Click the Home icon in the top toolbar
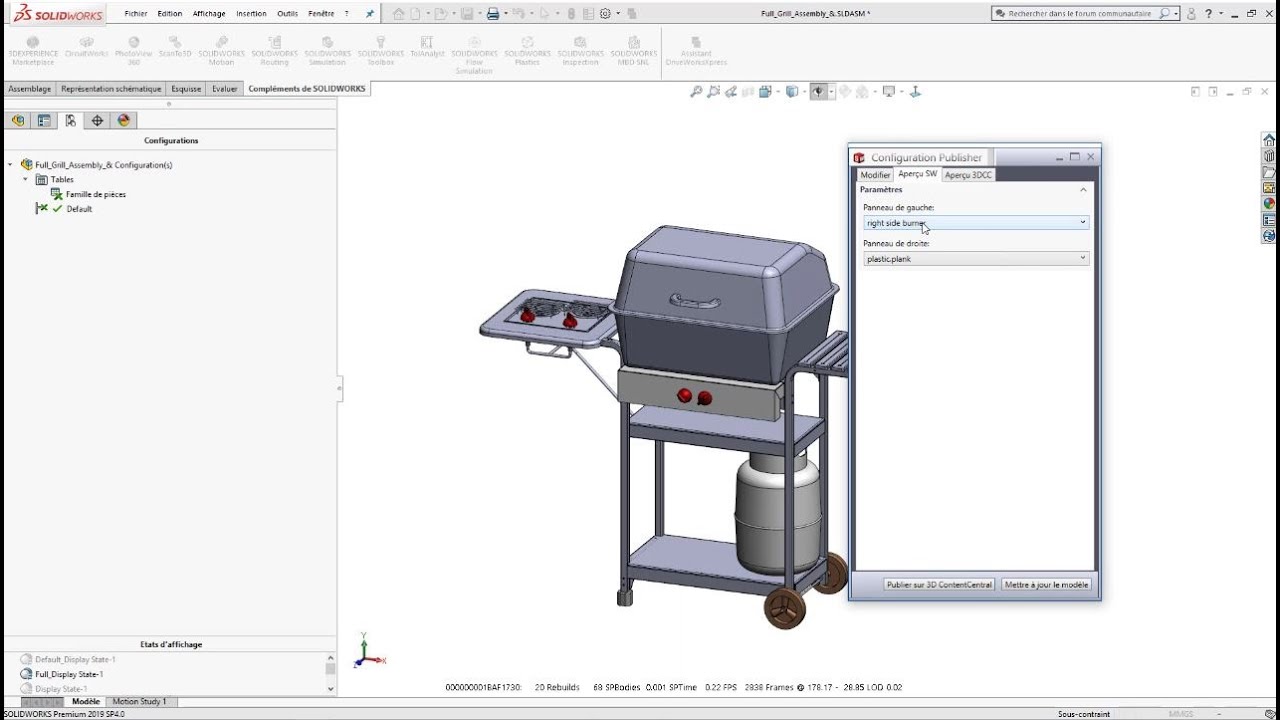 [x=399, y=14]
